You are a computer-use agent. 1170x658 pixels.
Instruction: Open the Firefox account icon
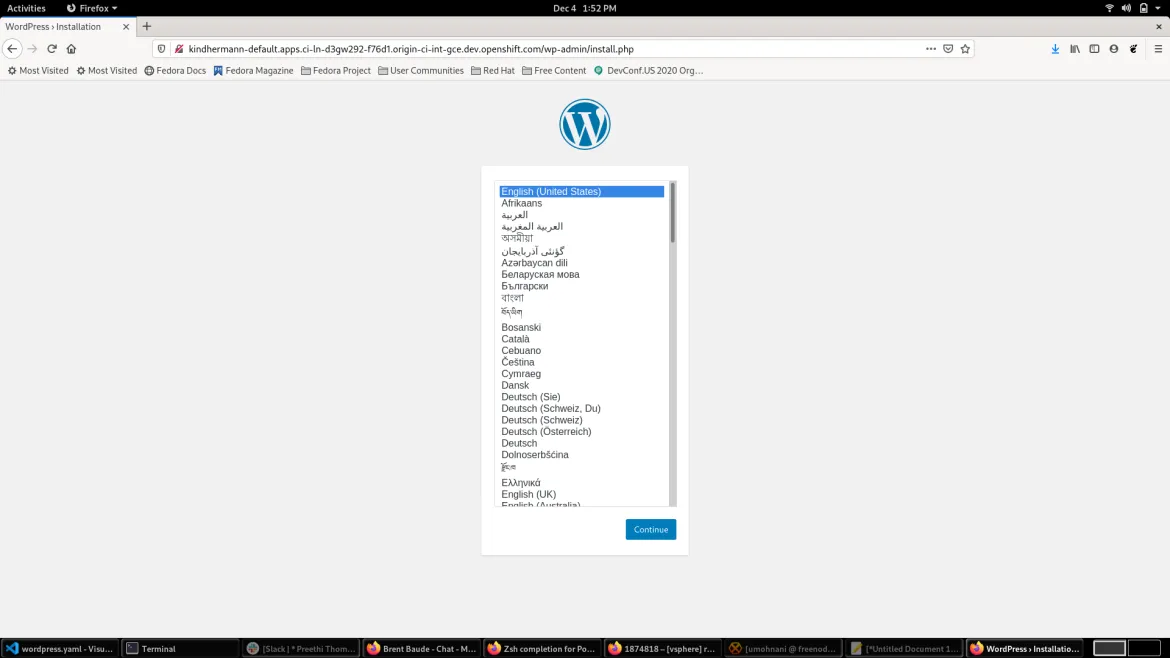tap(1113, 48)
